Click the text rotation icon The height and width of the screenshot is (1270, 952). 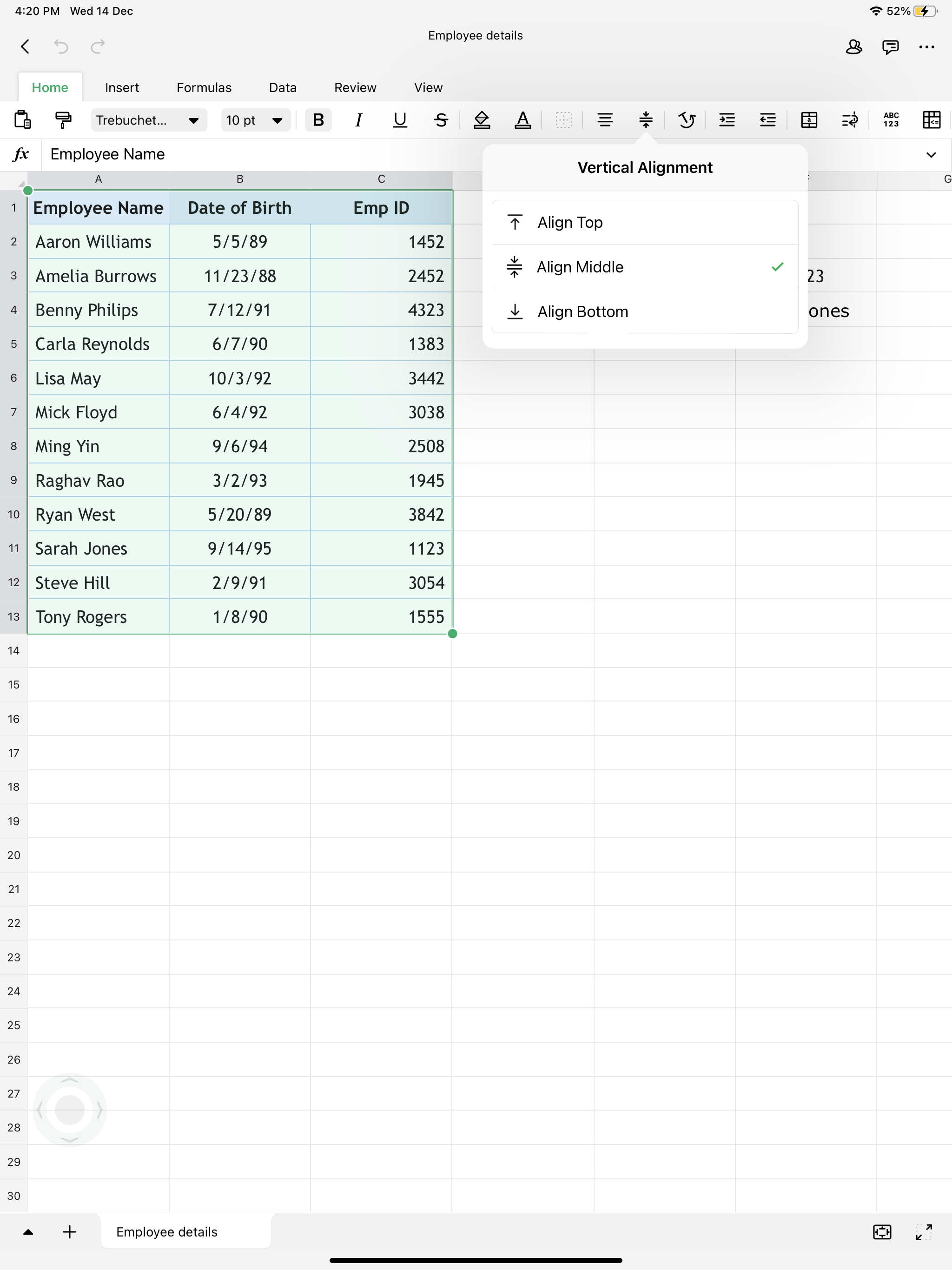click(686, 120)
